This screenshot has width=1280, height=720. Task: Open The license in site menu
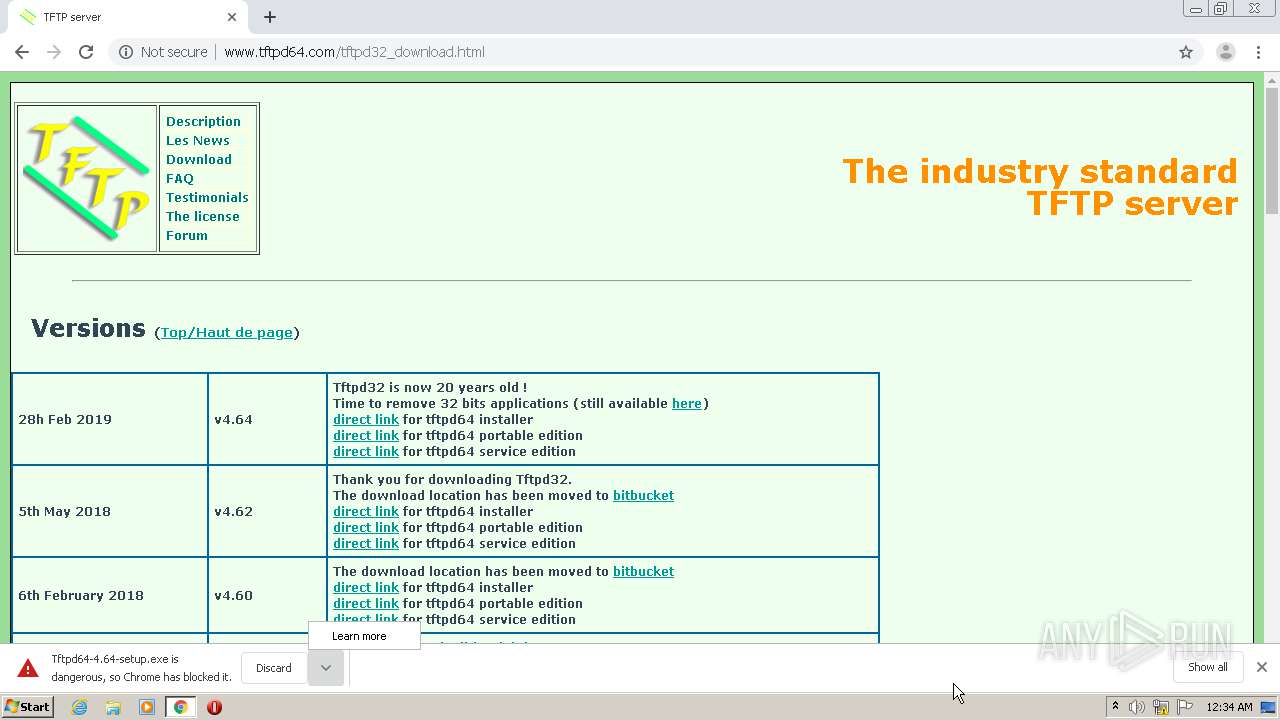point(203,216)
